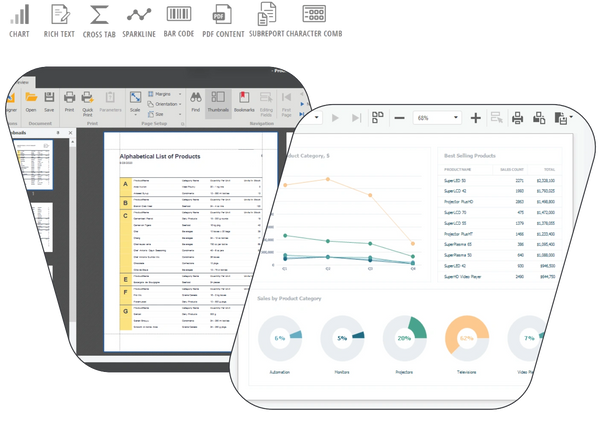
Task: Select the Character Comb control icon
Action: coord(314,14)
